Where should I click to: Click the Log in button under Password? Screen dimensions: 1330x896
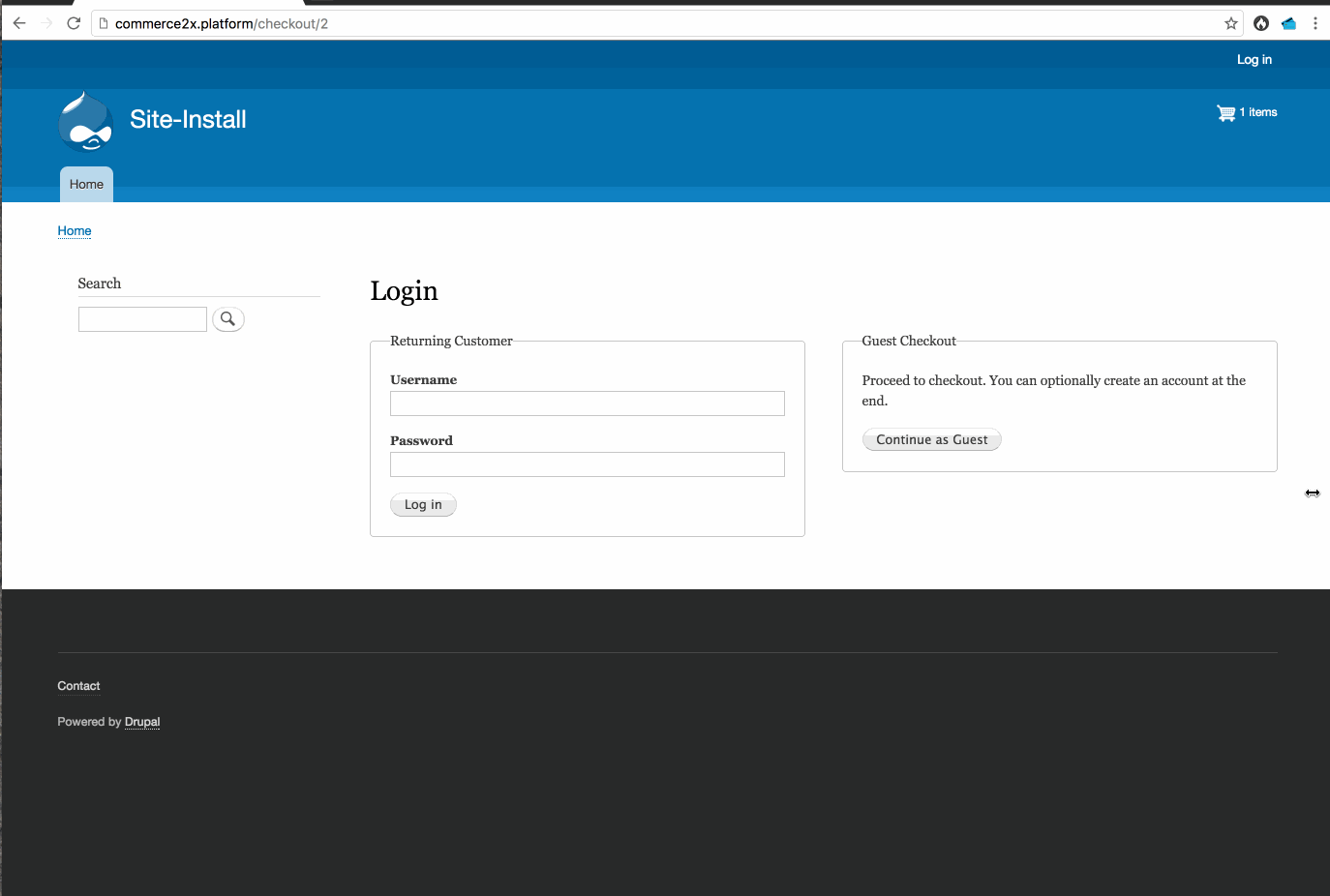423,505
